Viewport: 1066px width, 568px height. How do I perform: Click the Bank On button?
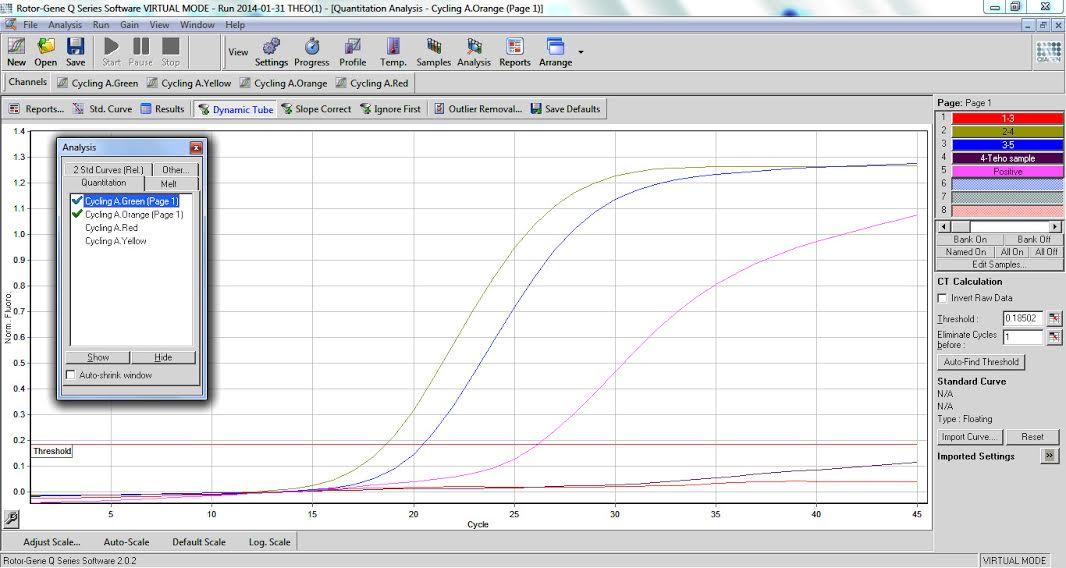(970, 239)
